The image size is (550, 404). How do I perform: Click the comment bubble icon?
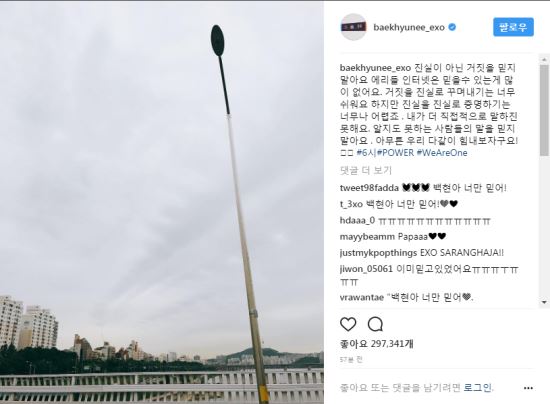click(x=375, y=324)
